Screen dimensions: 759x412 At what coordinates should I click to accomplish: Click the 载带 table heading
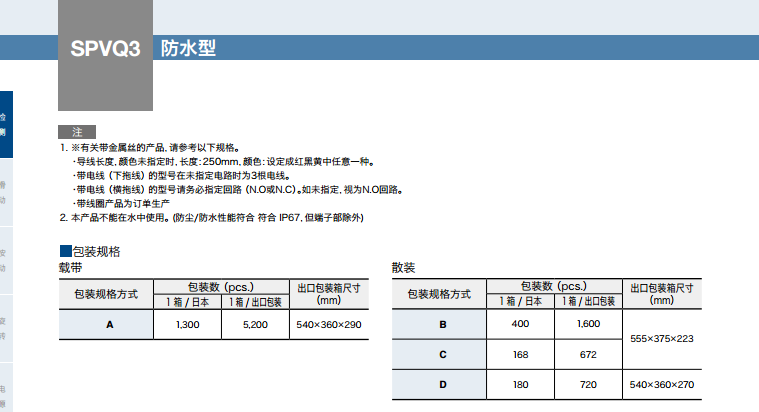point(73,268)
